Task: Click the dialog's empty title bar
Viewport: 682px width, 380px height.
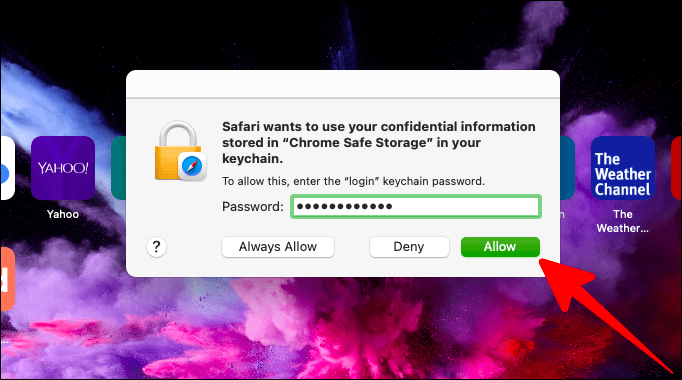Action: click(343, 84)
